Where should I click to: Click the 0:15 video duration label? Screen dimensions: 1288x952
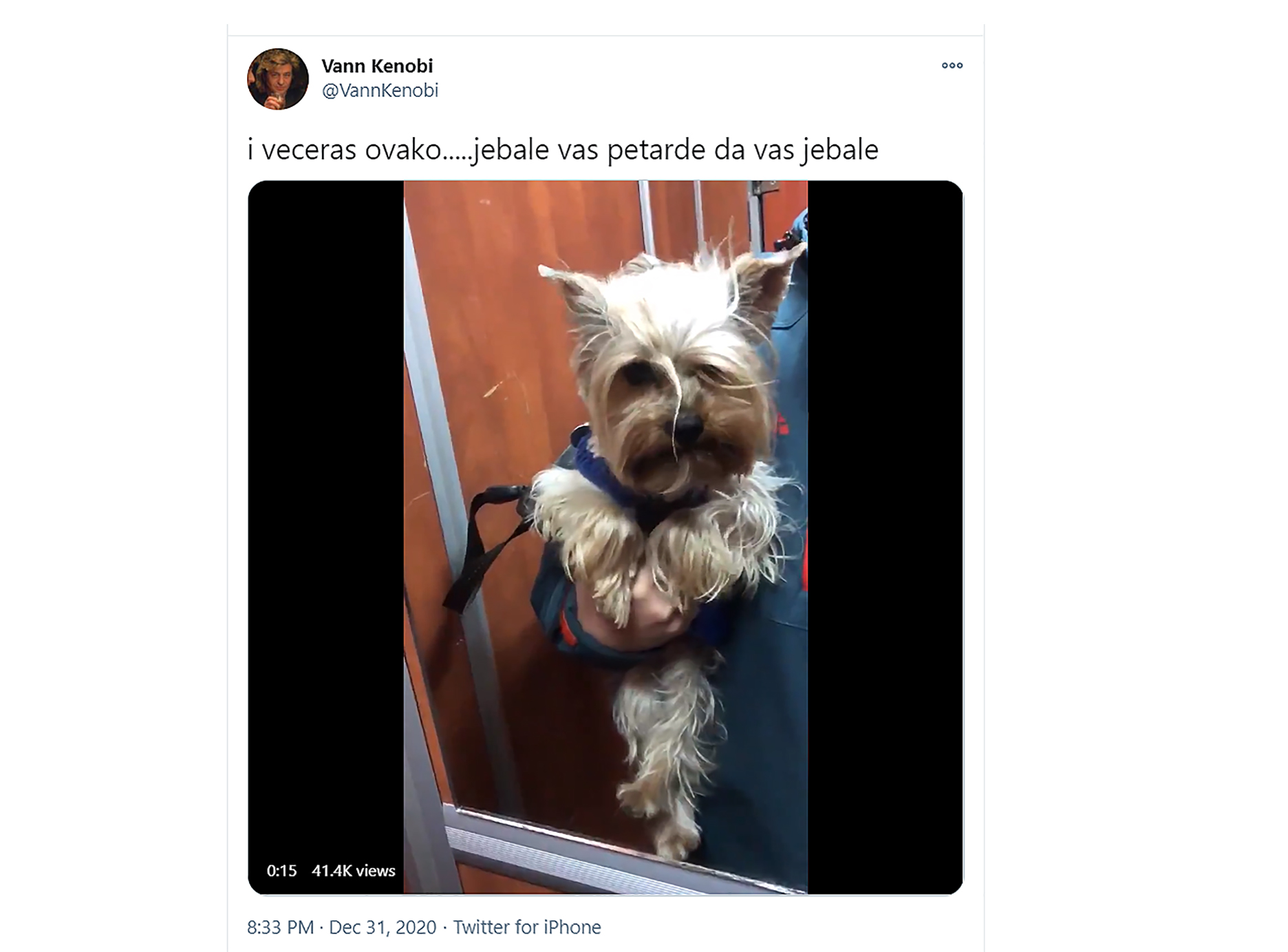coord(281,871)
